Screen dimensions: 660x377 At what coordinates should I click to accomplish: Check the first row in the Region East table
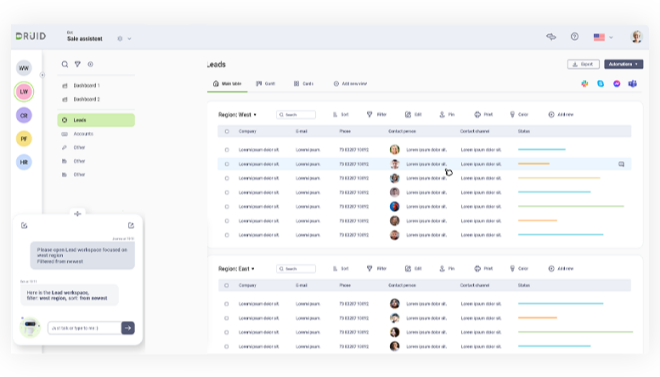(227, 304)
